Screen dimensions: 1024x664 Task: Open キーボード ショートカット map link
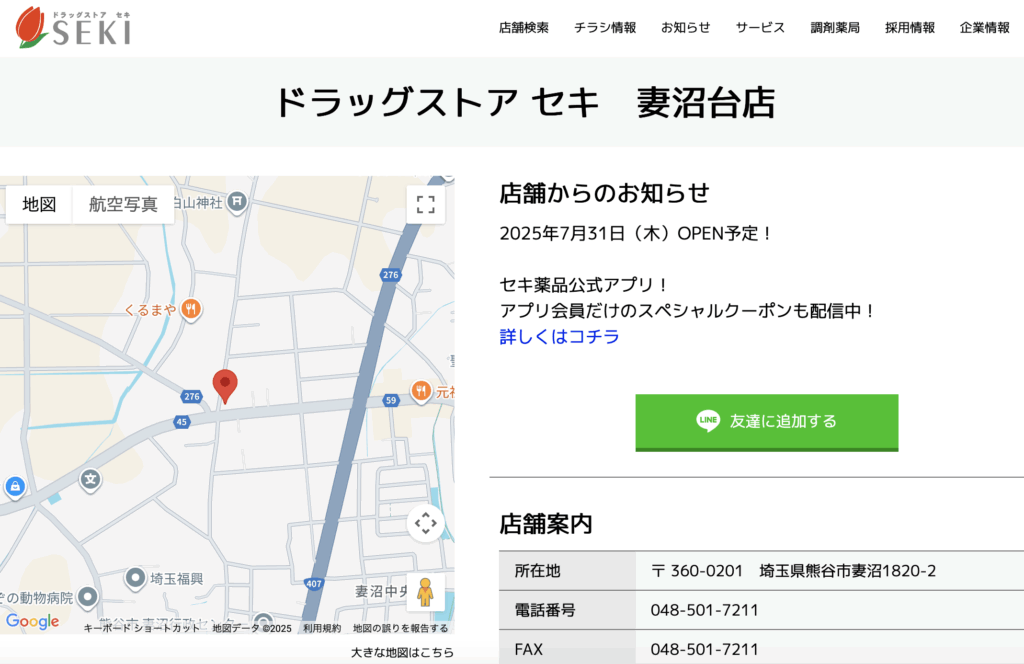coord(142,628)
